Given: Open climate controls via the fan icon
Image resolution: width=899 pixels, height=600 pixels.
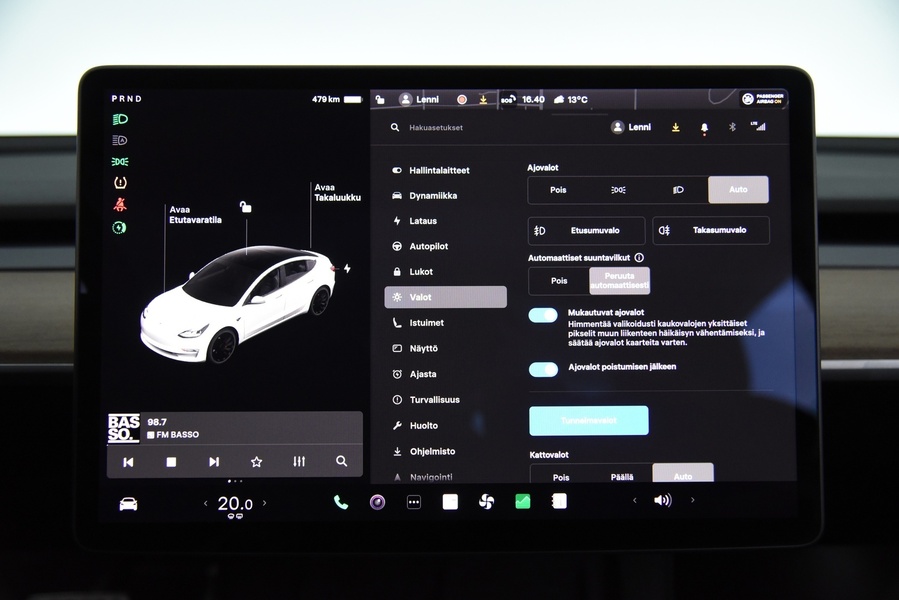Looking at the screenshot, I should (x=485, y=502).
